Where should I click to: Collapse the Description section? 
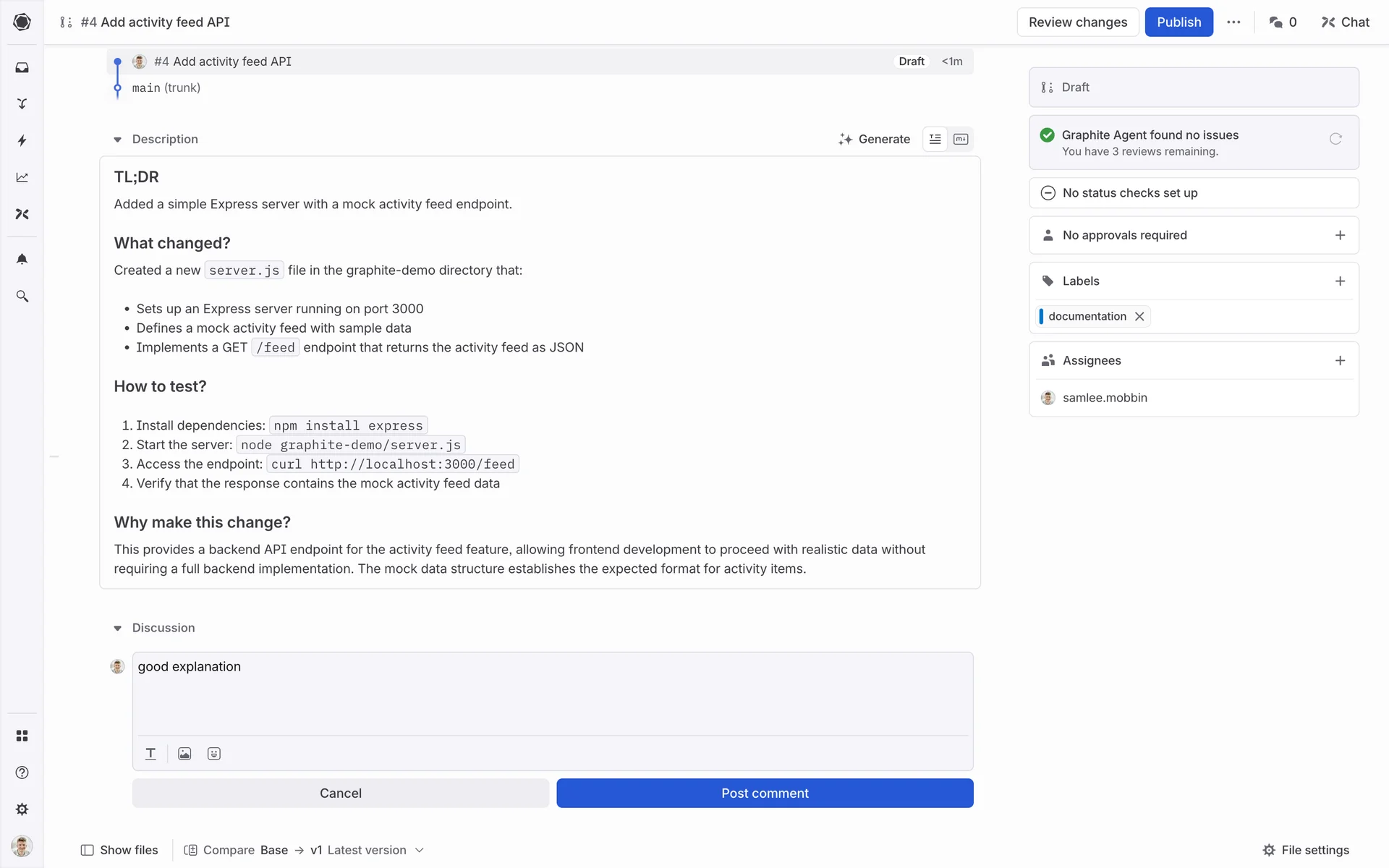pyautogui.click(x=118, y=140)
